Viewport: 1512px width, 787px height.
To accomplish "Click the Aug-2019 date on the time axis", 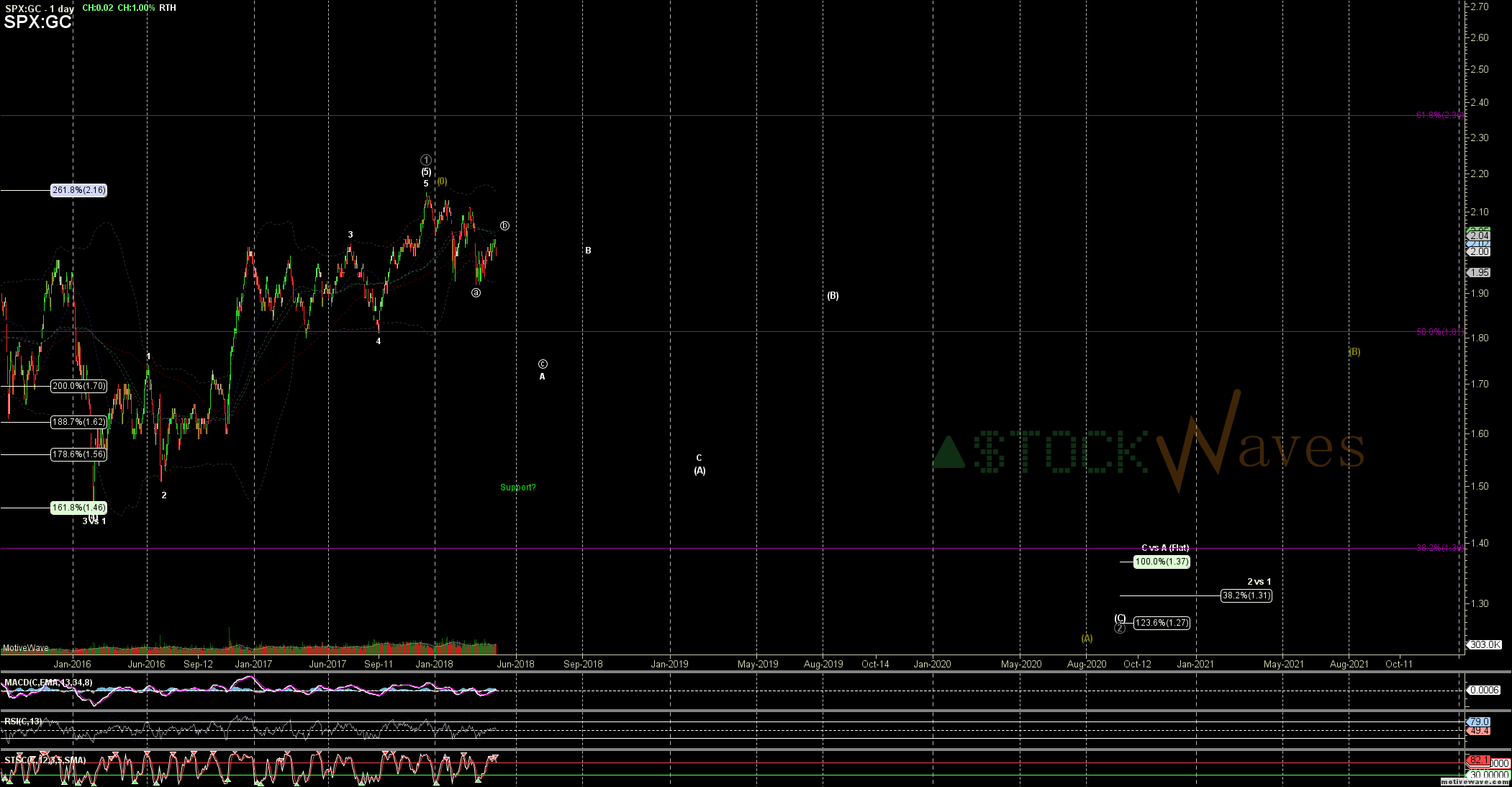I will tap(823, 665).
